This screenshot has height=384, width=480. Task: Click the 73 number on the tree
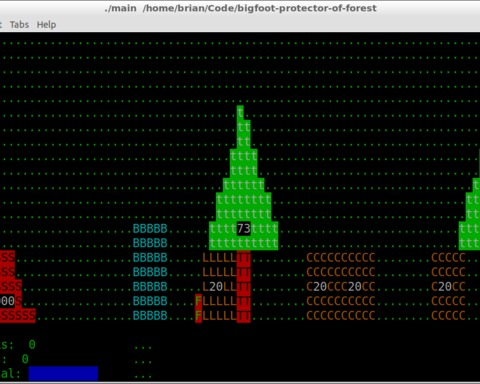tap(243, 229)
